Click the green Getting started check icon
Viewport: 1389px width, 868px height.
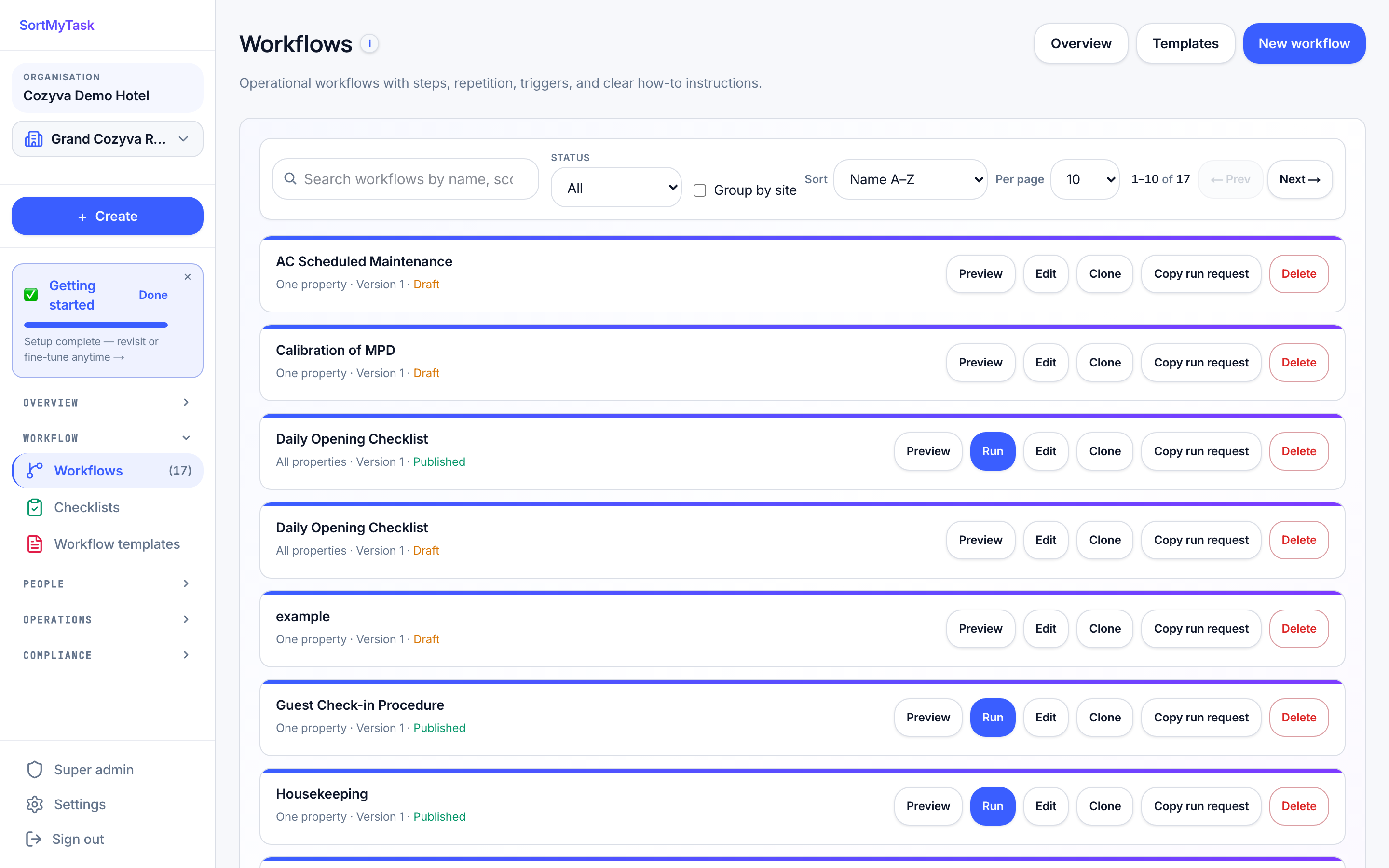31,295
